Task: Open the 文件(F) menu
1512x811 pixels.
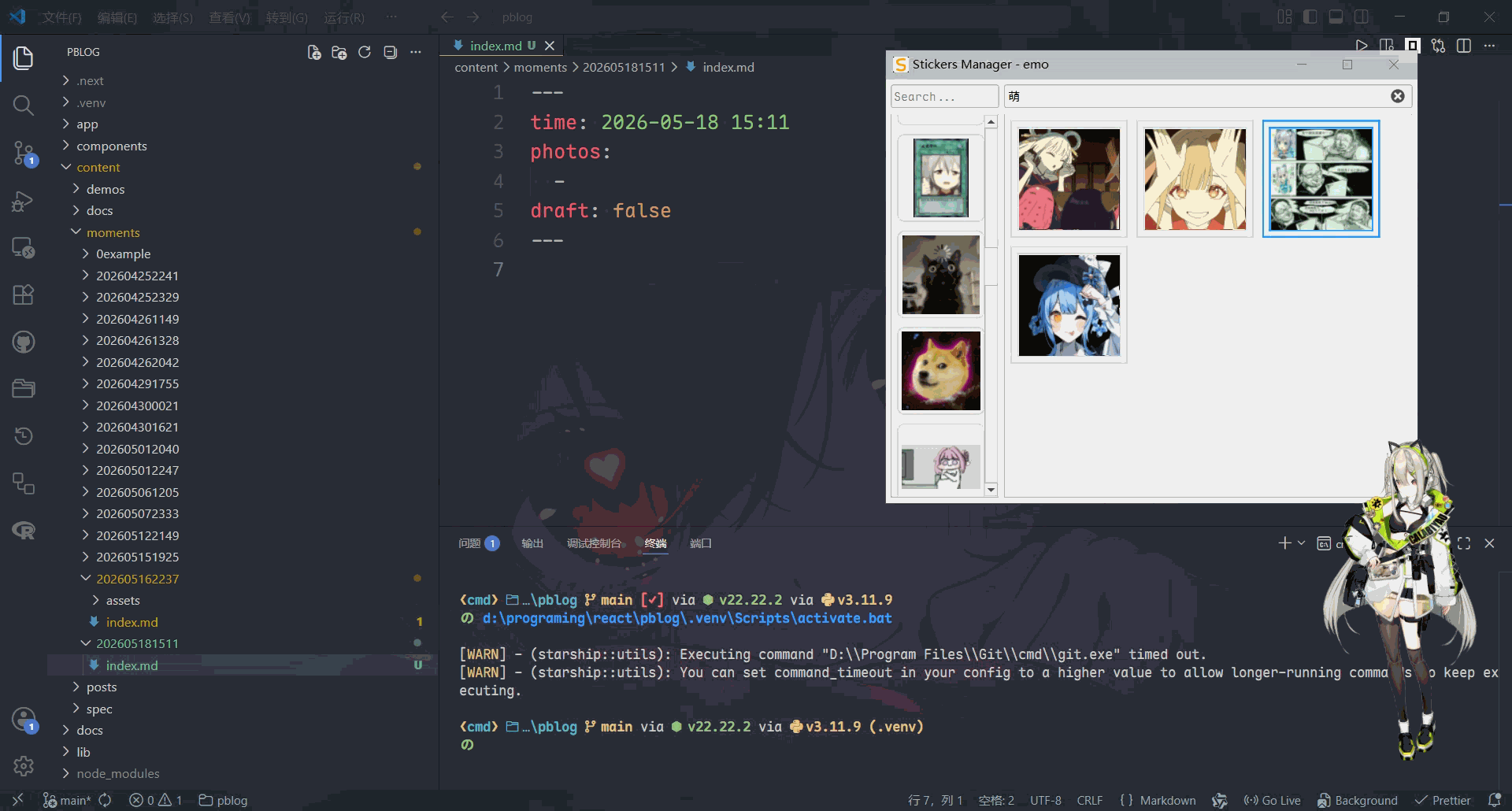Action: pyautogui.click(x=61, y=17)
